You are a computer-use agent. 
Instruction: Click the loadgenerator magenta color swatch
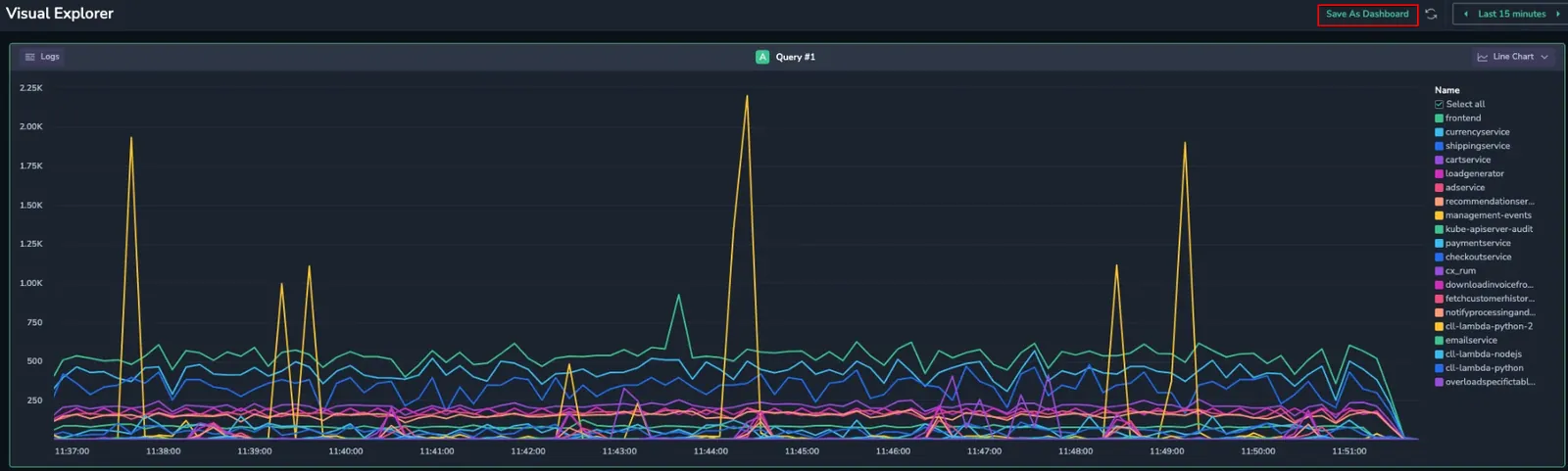(1439, 173)
